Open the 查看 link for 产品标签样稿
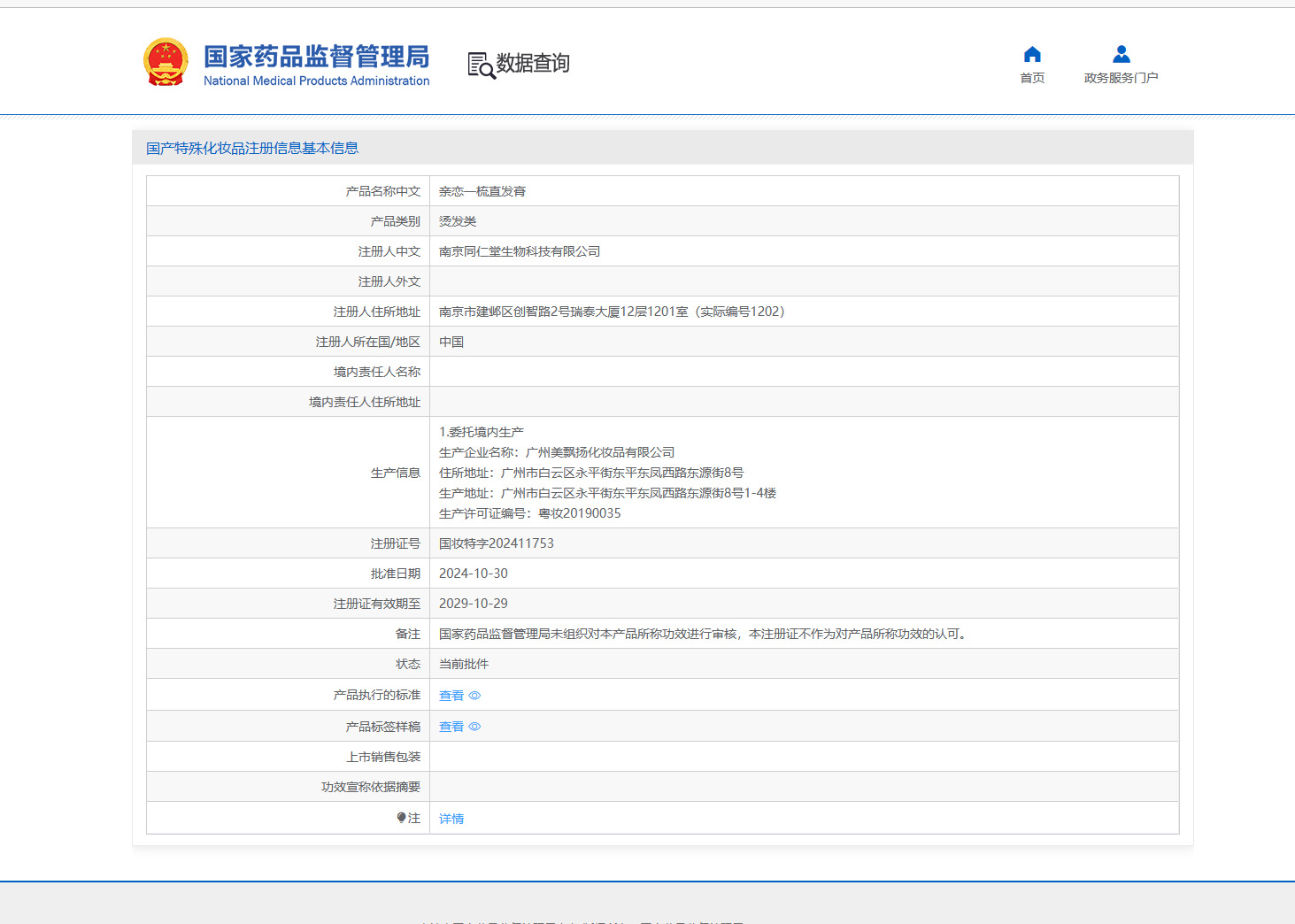Screen dimensions: 1295x924 (x=451, y=727)
